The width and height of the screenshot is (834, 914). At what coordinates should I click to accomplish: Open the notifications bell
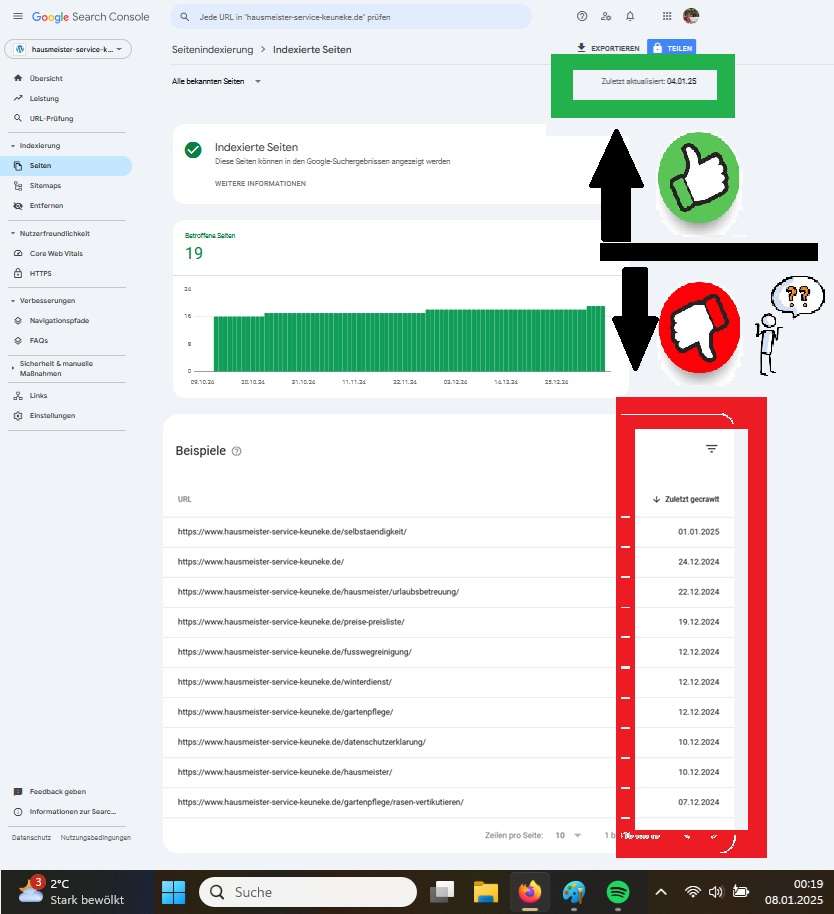click(630, 16)
